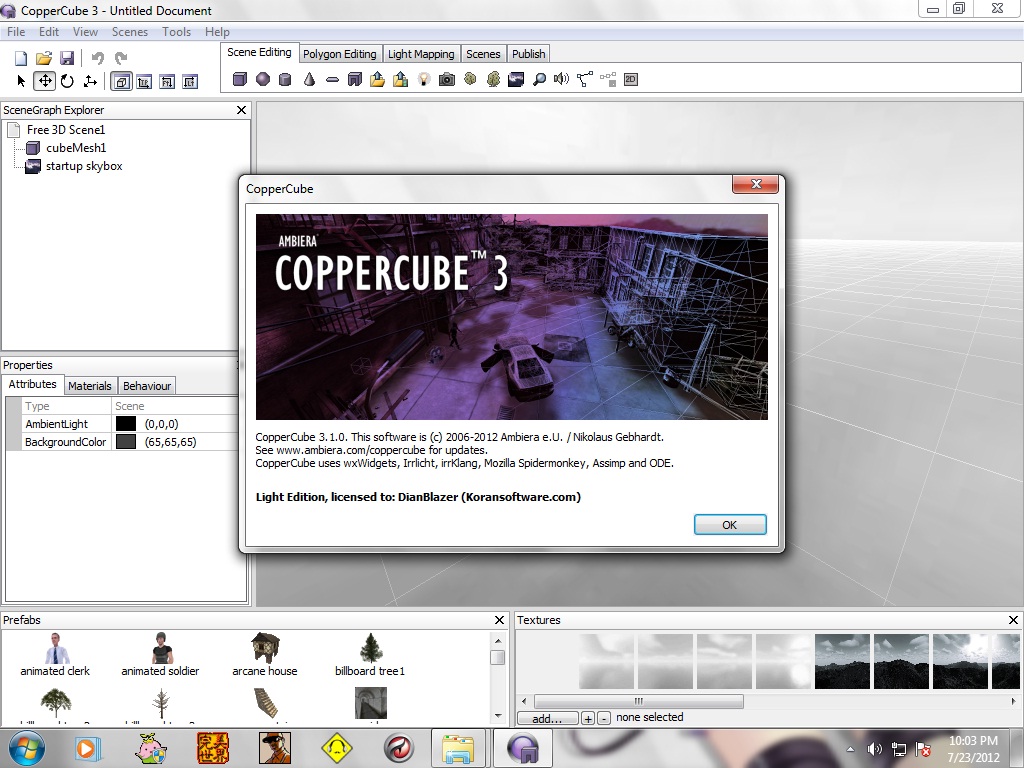
Task: Open the Scenes toolbar tab
Action: pyautogui.click(x=483, y=54)
